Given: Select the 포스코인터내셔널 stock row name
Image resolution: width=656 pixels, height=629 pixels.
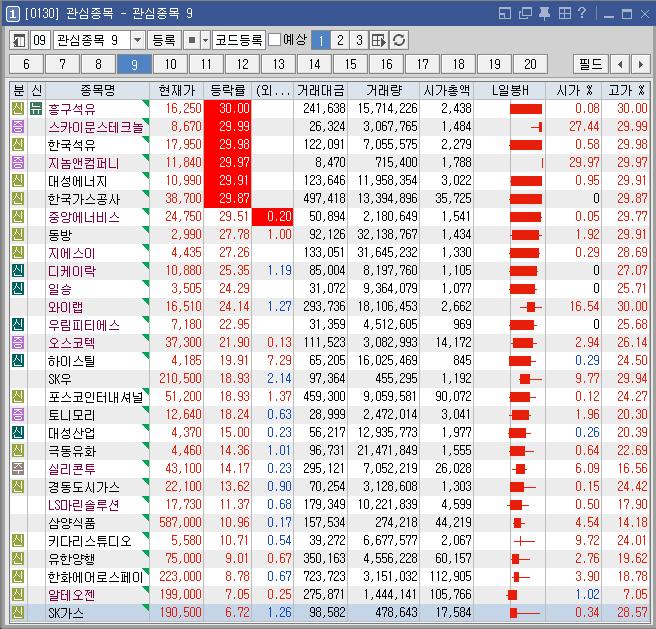Looking at the screenshot, I should click(x=95, y=397).
